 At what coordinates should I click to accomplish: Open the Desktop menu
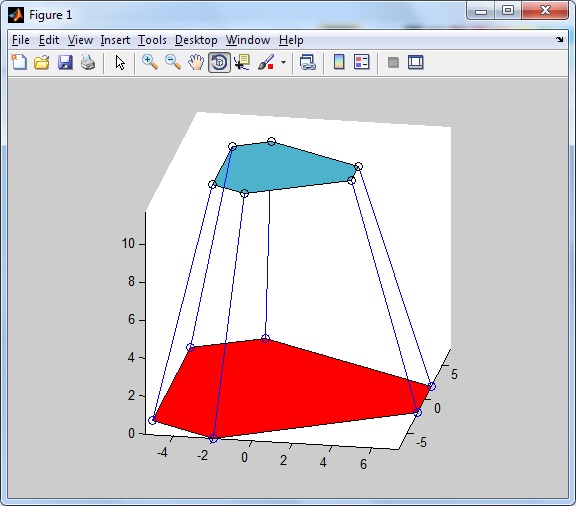(x=196, y=40)
